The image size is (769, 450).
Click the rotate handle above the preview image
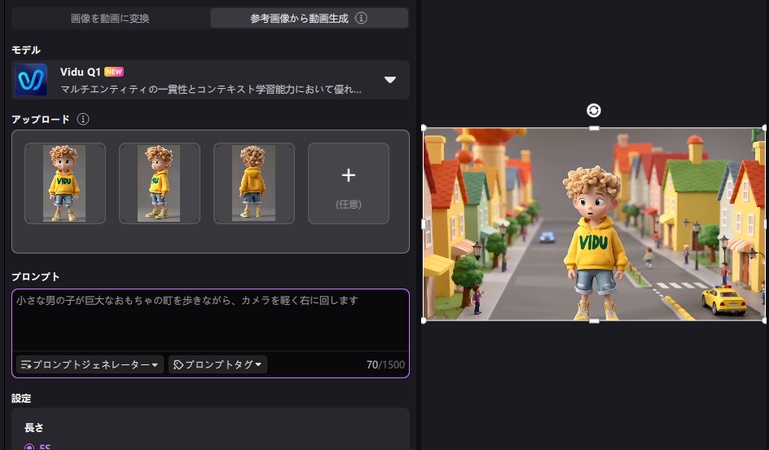(594, 110)
